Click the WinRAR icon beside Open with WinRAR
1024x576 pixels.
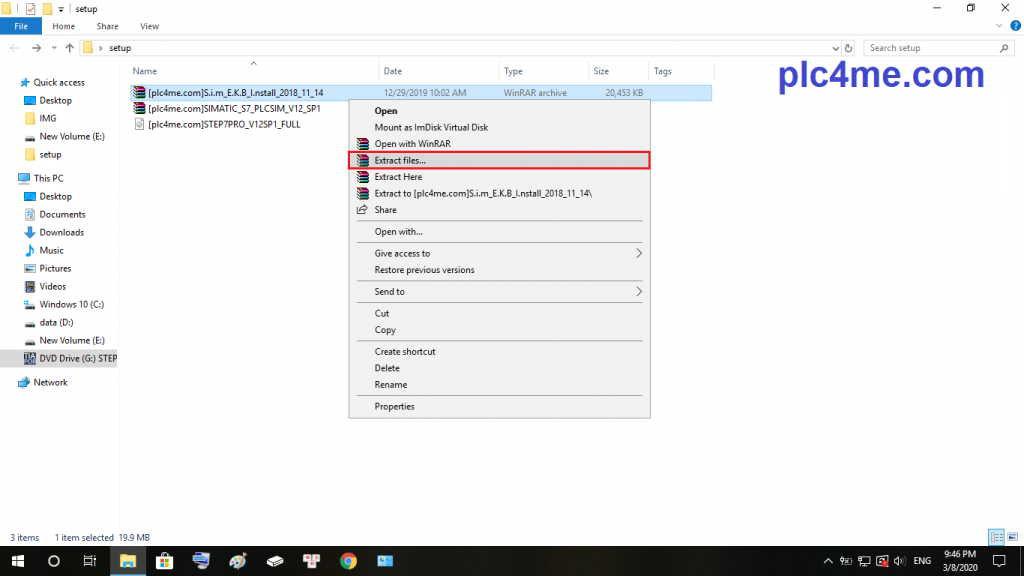(x=362, y=144)
